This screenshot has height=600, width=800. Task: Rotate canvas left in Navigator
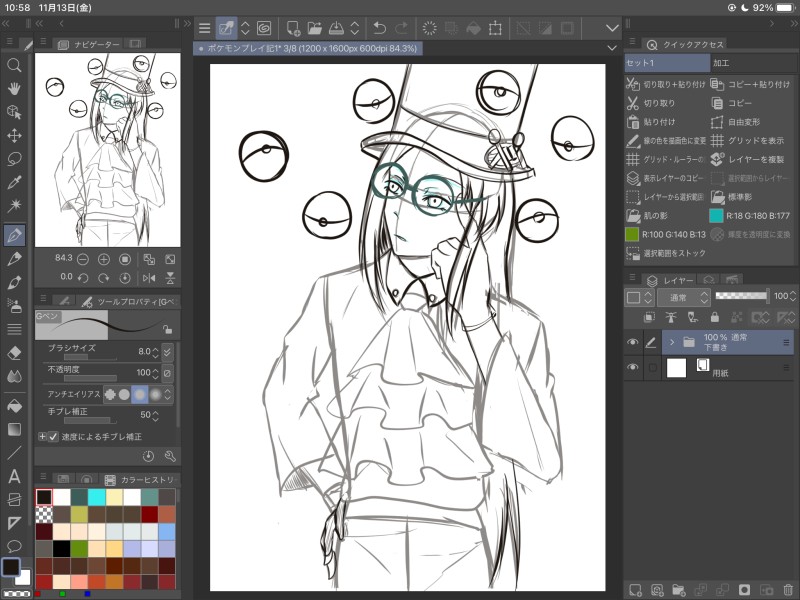pyautogui.click(x=83, y=278)
